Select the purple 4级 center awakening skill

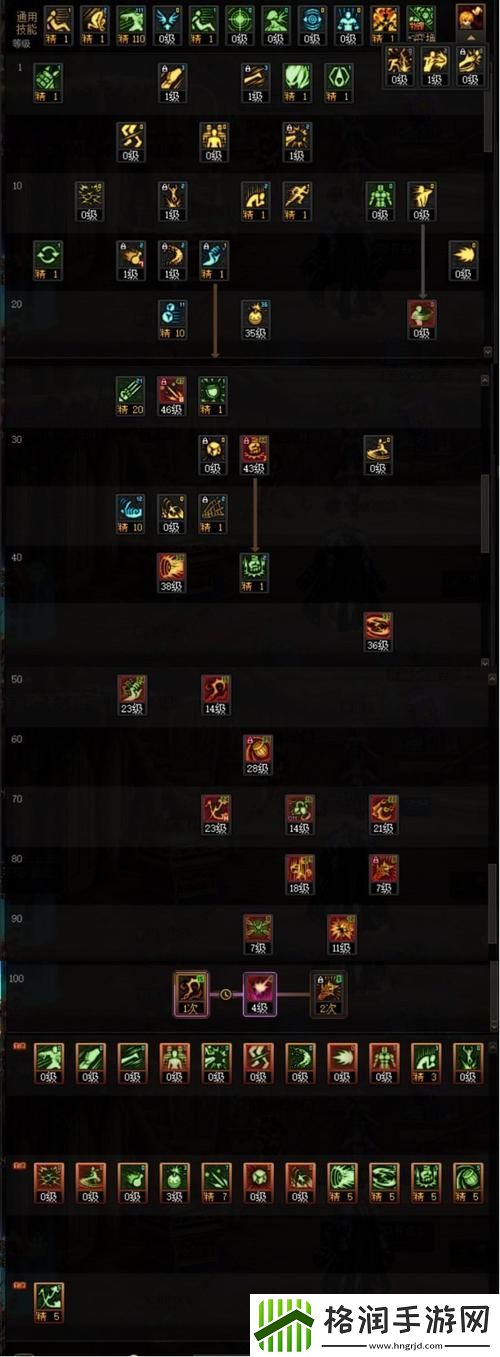coord(260,993)
